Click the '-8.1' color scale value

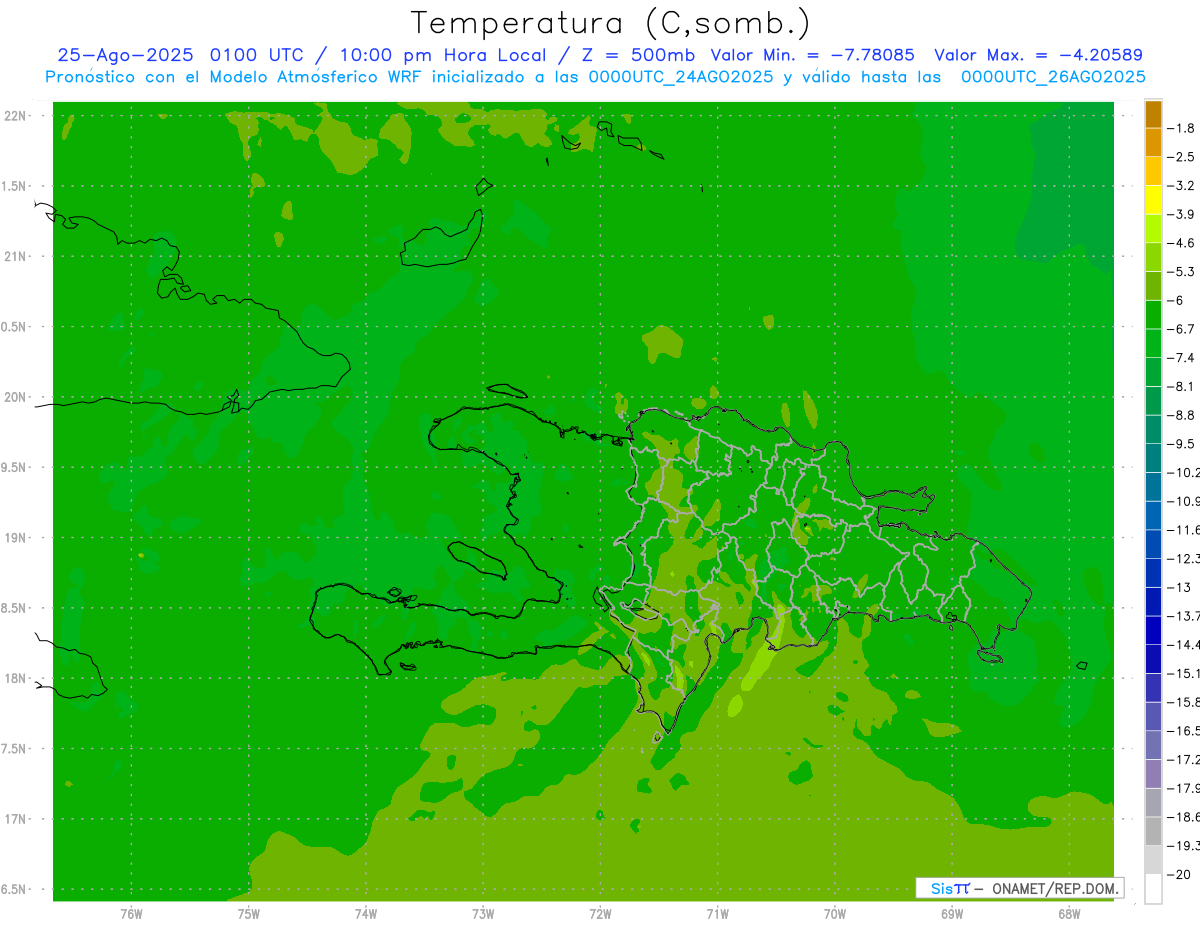coord(1181,386)
